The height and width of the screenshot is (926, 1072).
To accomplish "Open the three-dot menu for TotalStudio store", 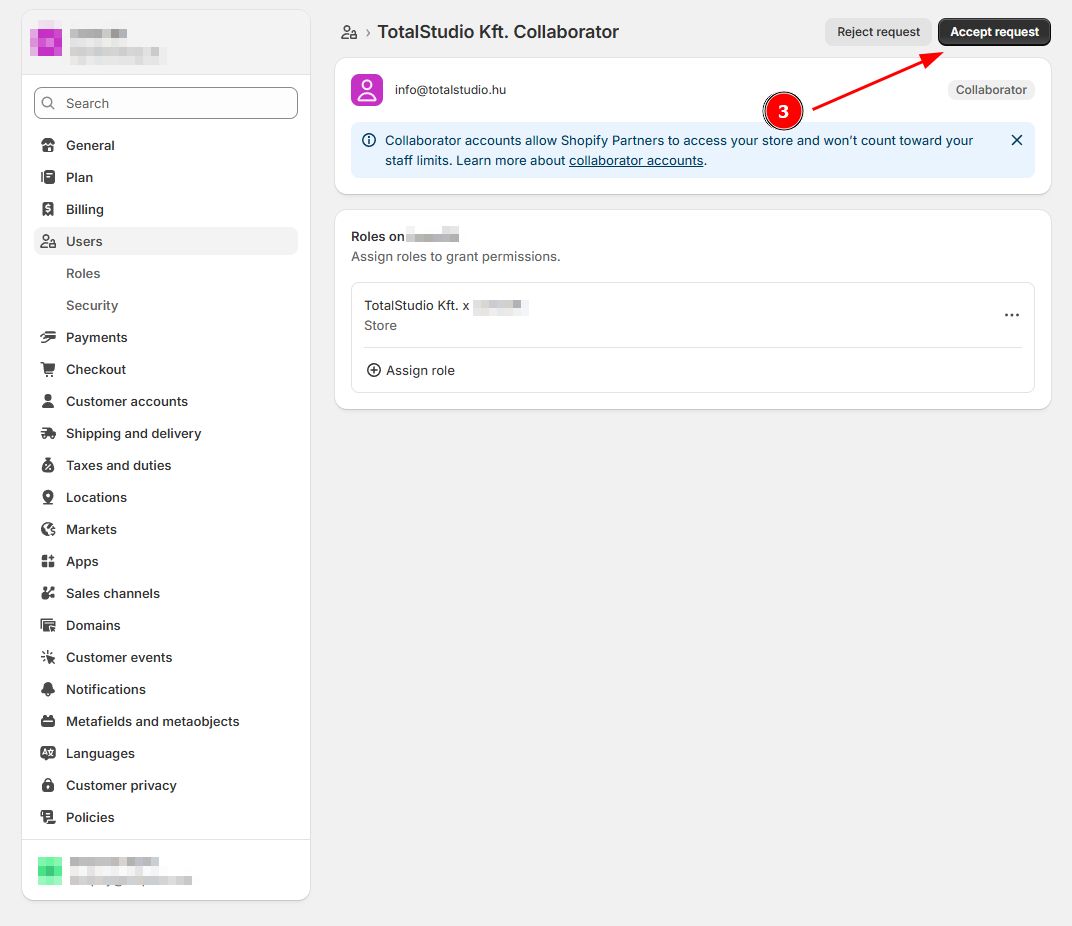I will pos(1011,315).
